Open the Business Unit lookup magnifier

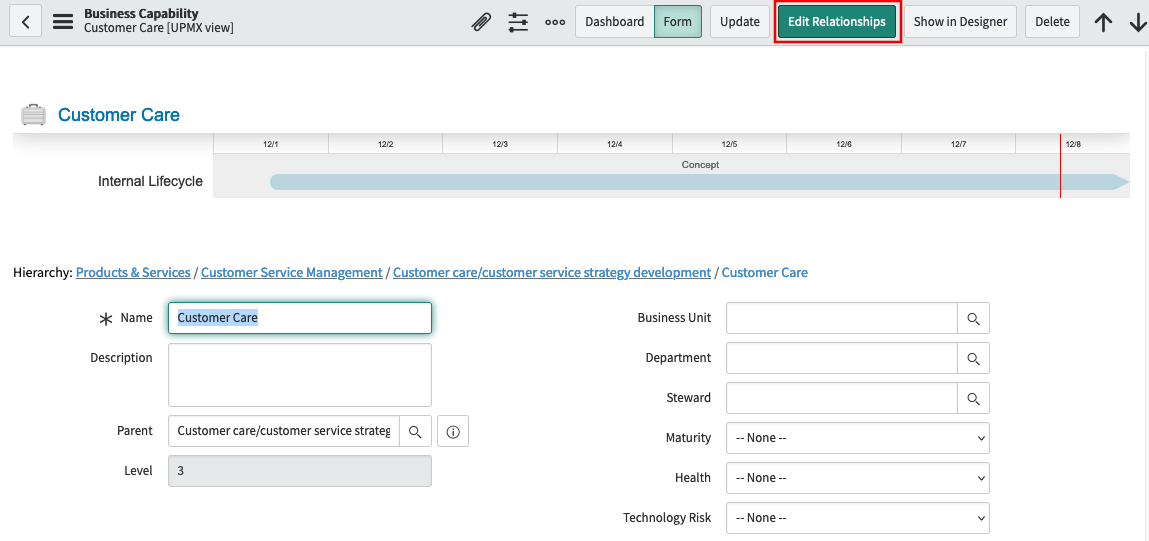click(x=973, y=318)
